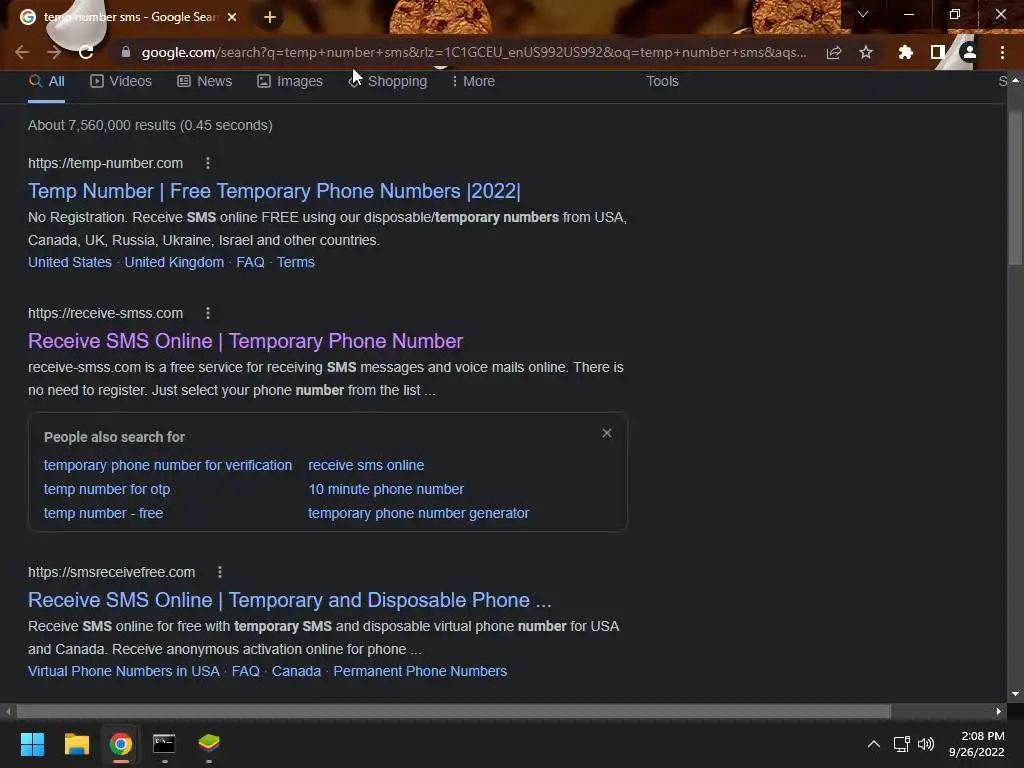Open BlueStacks from the taskbar
The width and height of the screenshot is (1024, 768).
(209, 744)
